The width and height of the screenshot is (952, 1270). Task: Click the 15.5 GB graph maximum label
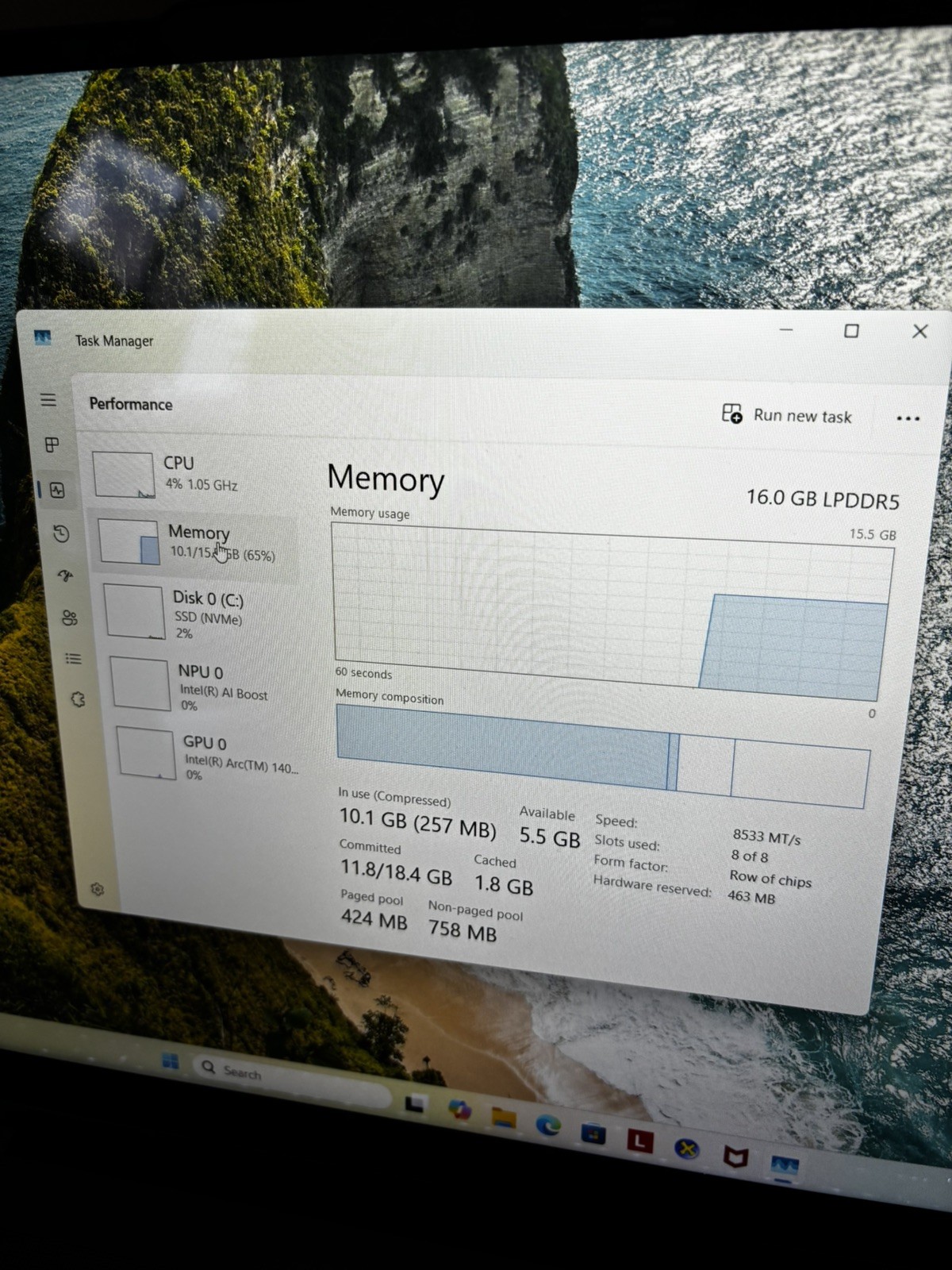[873, 534]
